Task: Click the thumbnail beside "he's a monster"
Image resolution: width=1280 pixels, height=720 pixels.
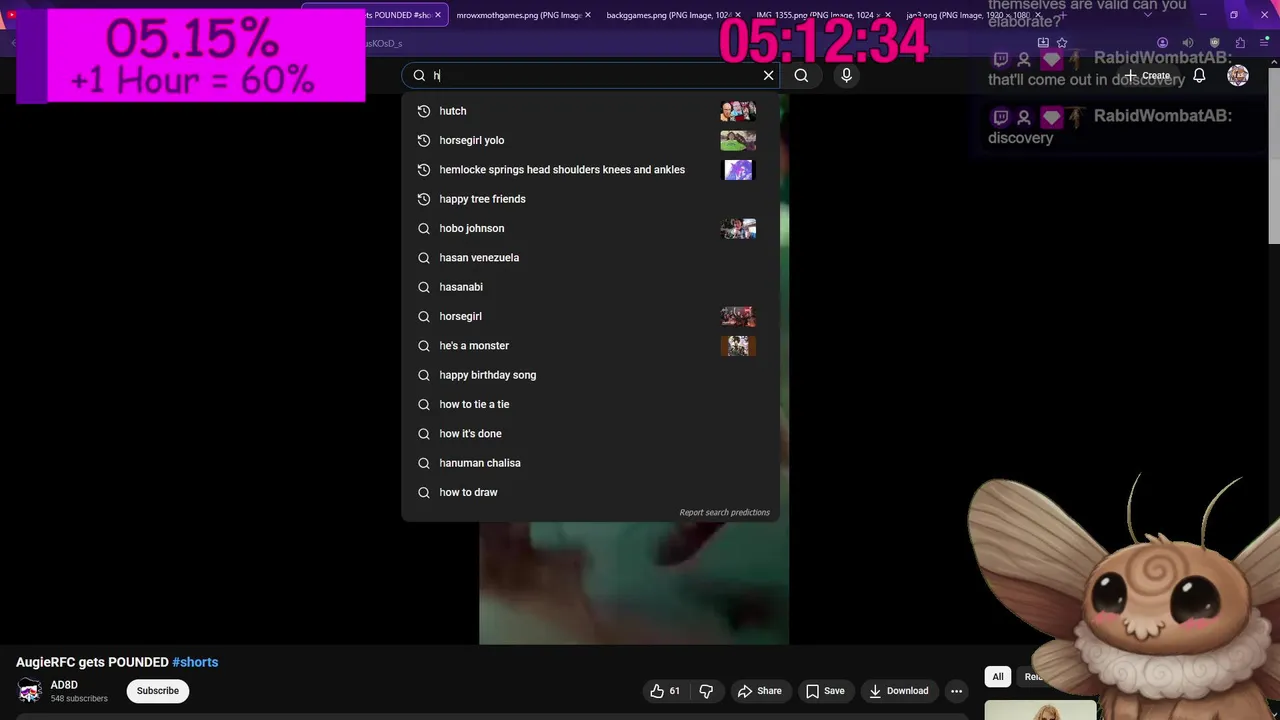Action: click(738, 346)
